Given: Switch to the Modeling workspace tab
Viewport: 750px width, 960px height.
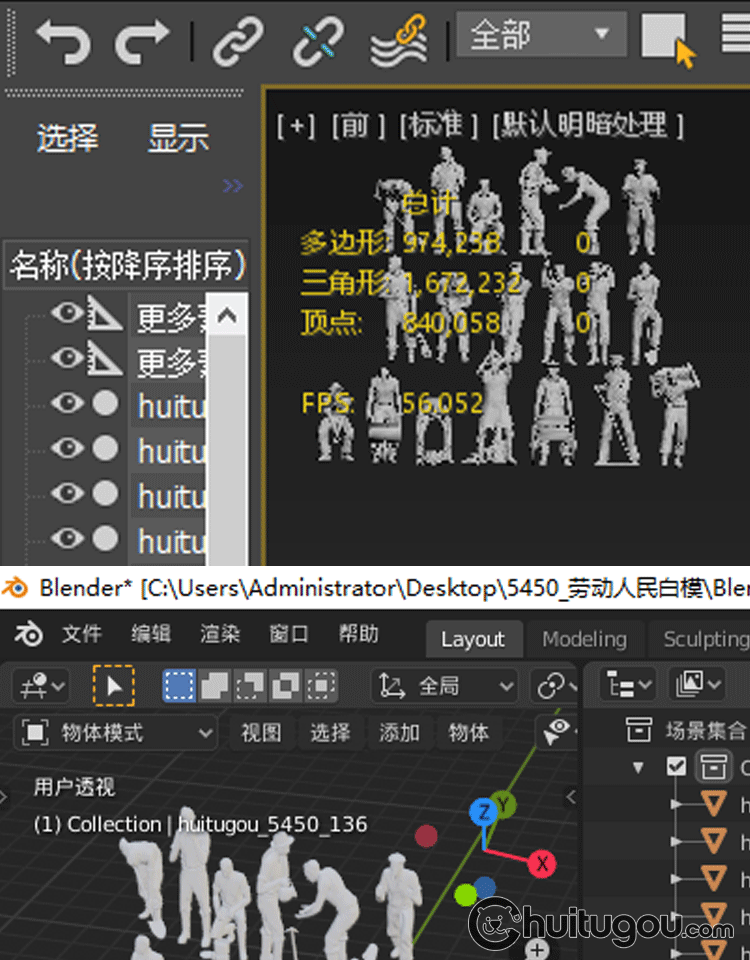Looking at the screenshot, I should coord(585,639).
